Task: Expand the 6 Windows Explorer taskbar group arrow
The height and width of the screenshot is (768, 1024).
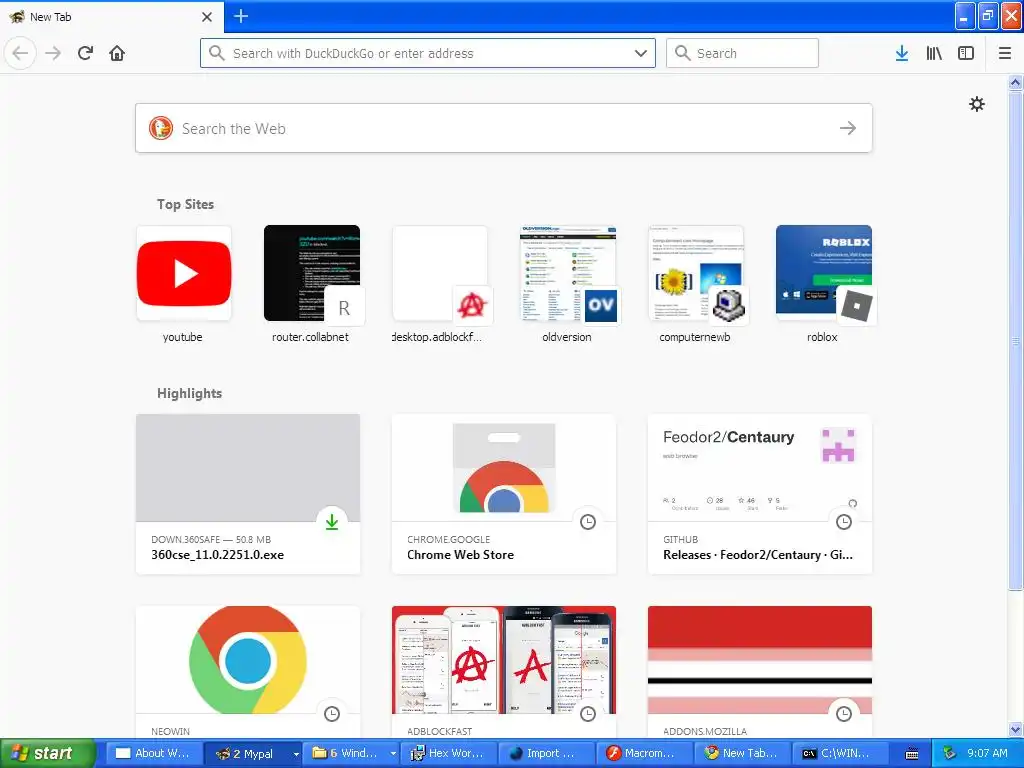Action: pyautogui.click(x=392, y=754)
